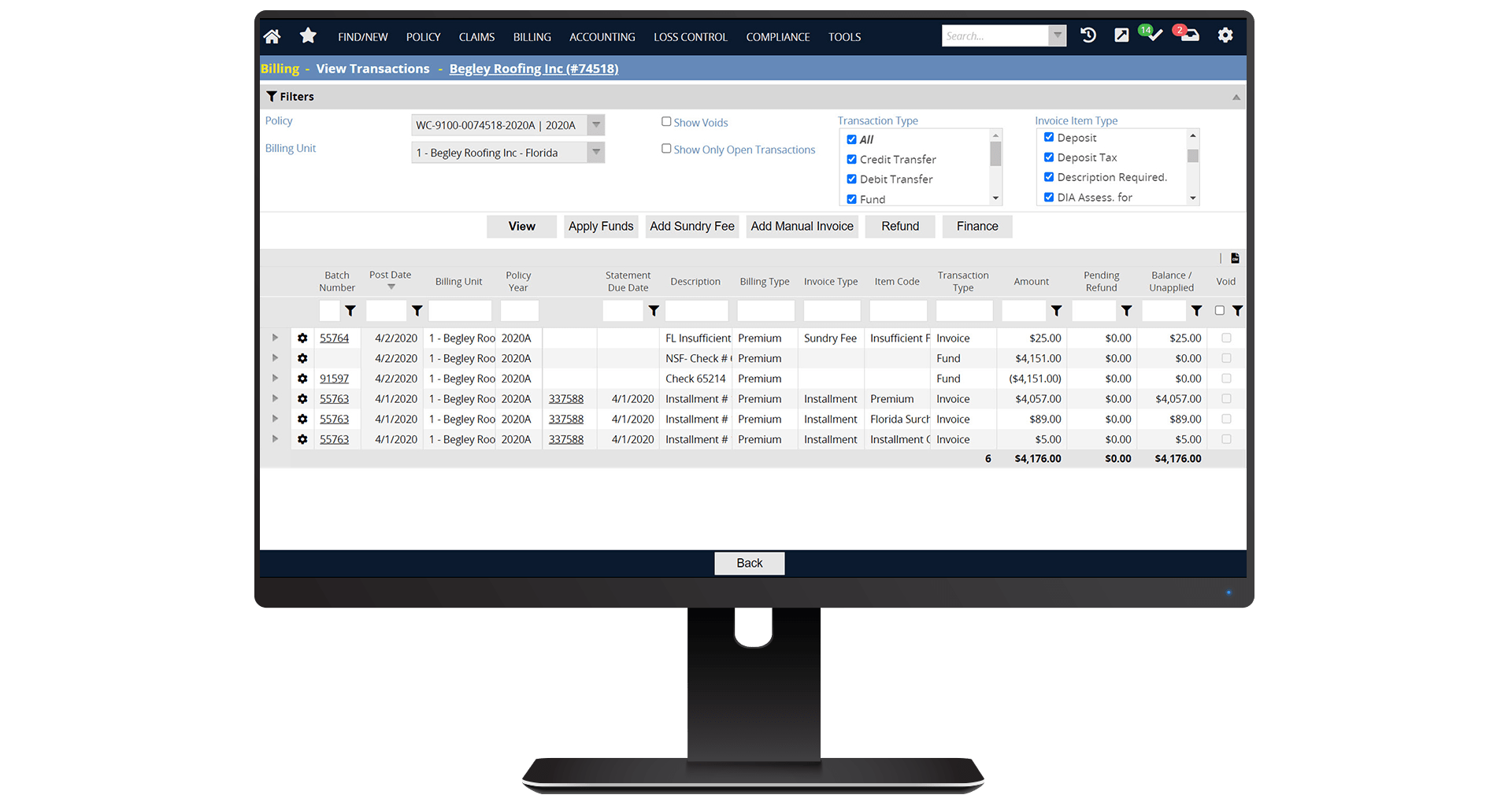Screen dimensions: 1512x806
Task: Open the Policy dropdown WC-9100-0074518-2020A
Action: pyautogui.click(x=508, y=125)
